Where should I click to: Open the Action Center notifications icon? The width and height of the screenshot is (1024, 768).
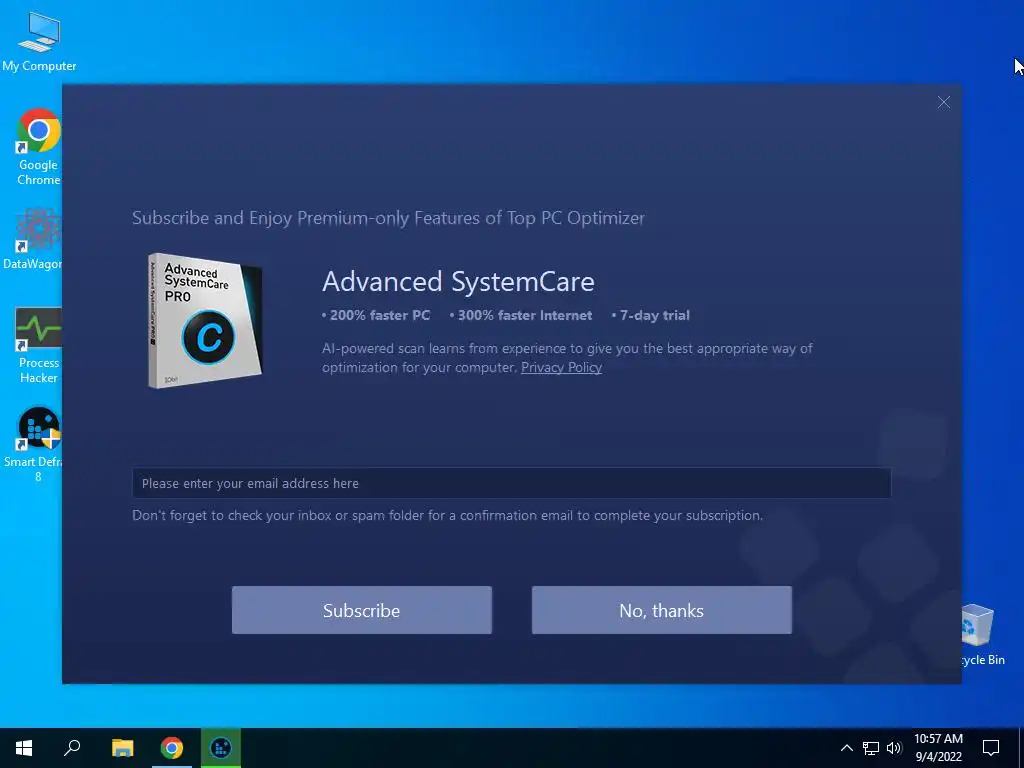(x=991, y=748)
